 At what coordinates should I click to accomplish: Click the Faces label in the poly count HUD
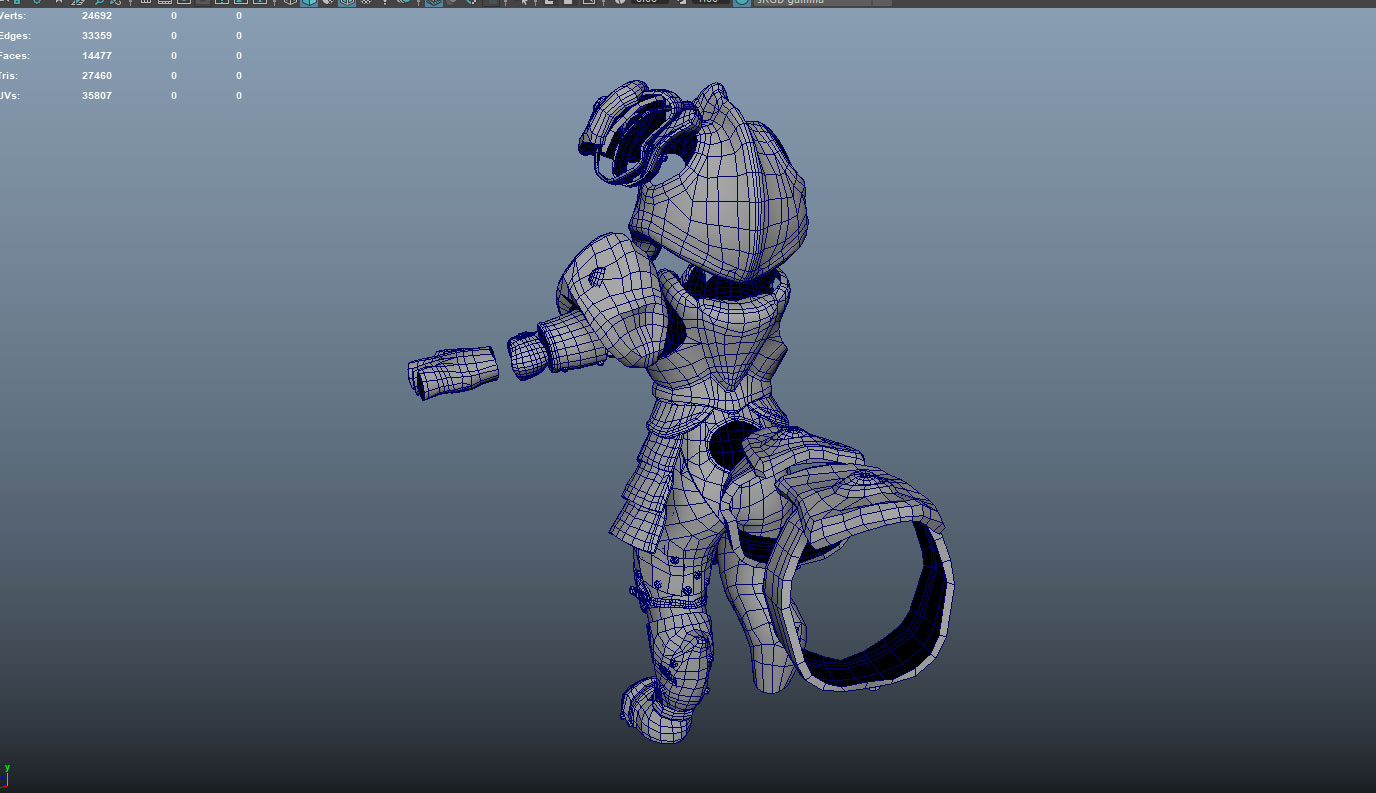coord(15,56)
